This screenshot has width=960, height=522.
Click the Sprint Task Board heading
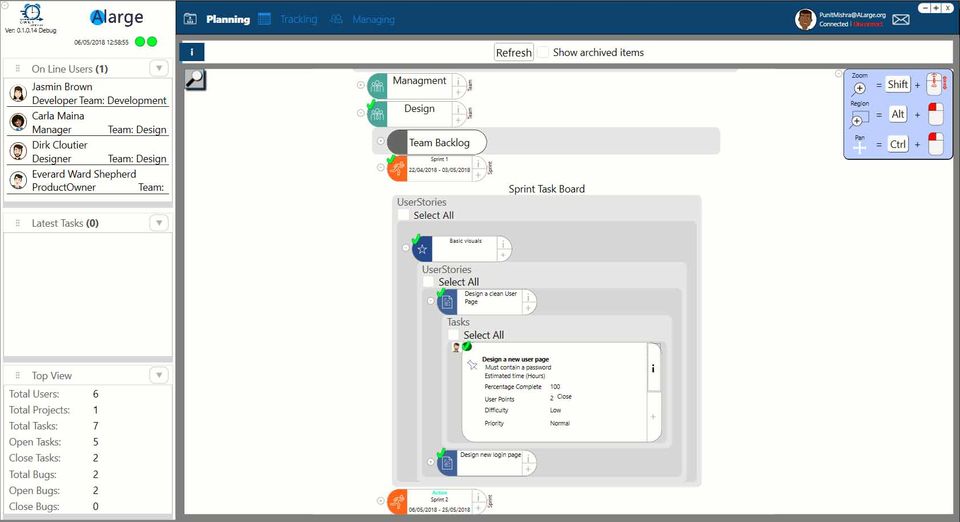[x=547, y=189]
